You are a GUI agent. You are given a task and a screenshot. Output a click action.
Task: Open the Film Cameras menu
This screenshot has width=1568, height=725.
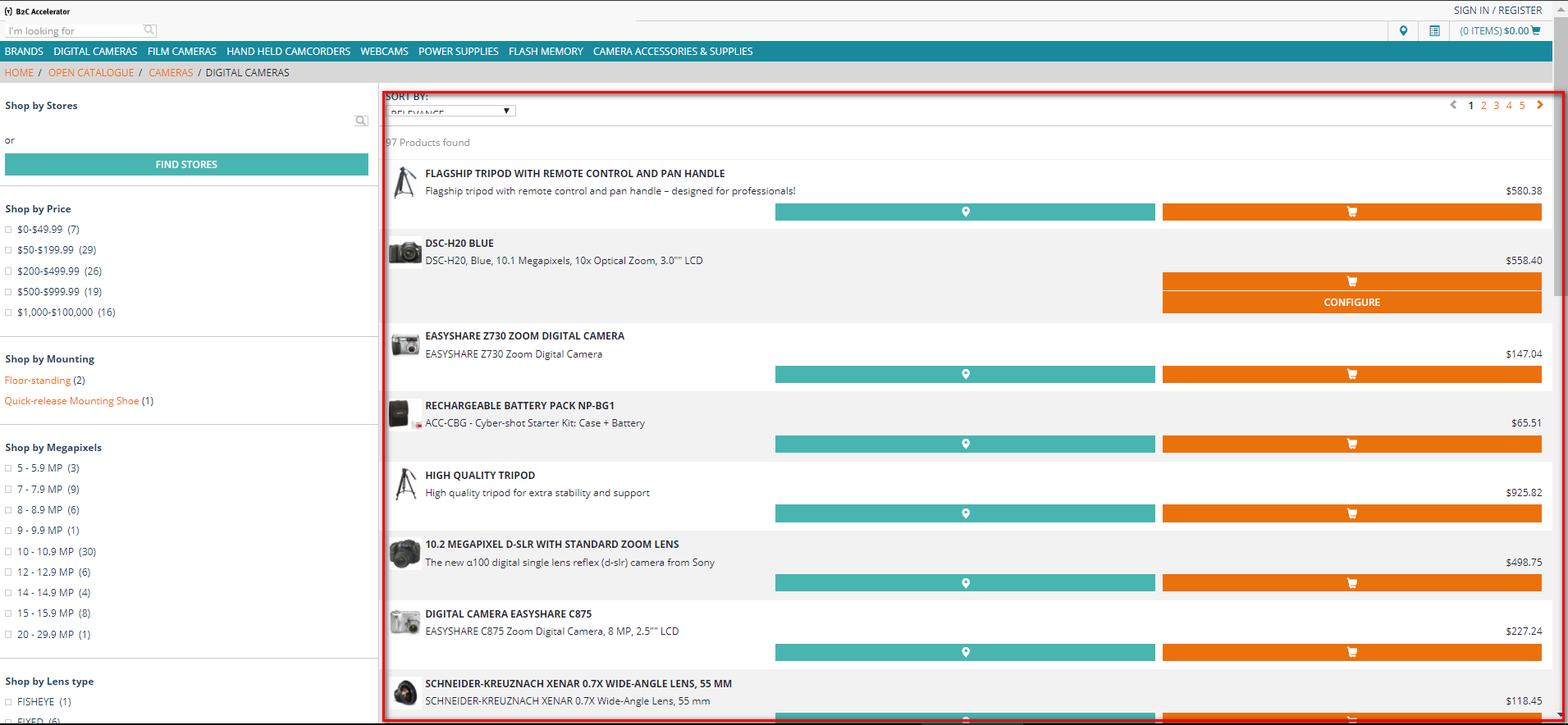click(182, 51)
